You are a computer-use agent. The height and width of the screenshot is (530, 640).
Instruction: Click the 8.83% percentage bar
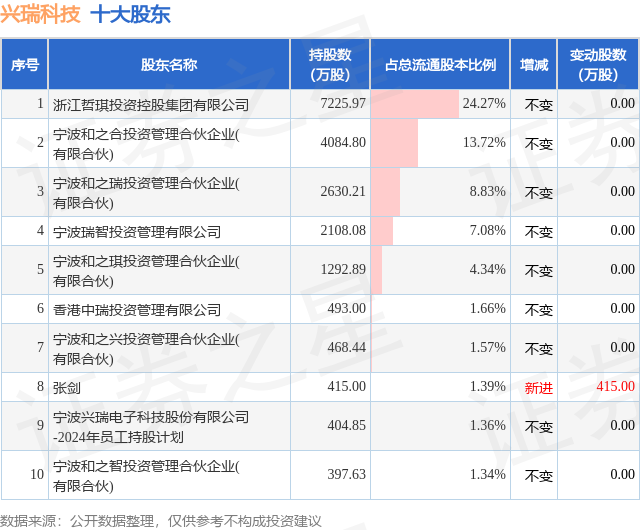(385, 191)
